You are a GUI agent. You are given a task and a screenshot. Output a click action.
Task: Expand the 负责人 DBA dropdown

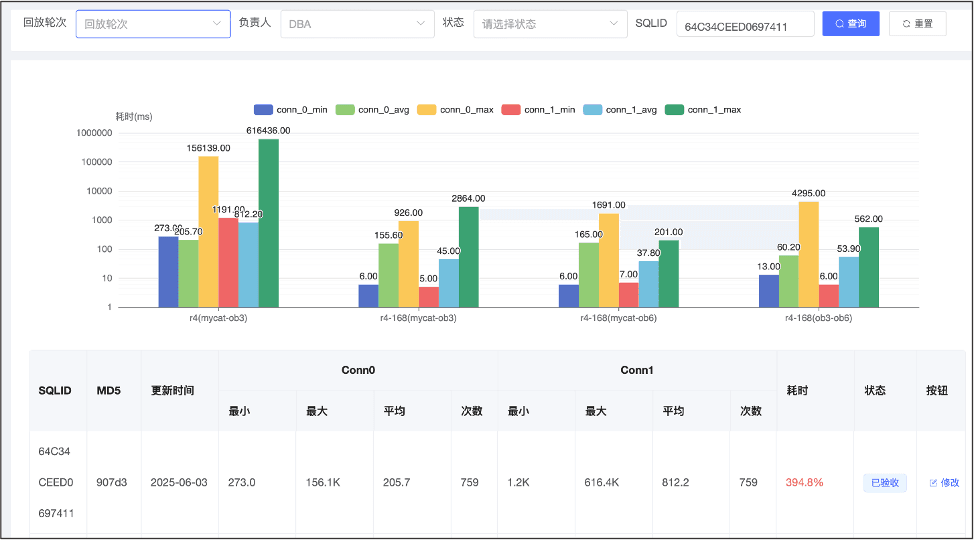tap(357, 24)
